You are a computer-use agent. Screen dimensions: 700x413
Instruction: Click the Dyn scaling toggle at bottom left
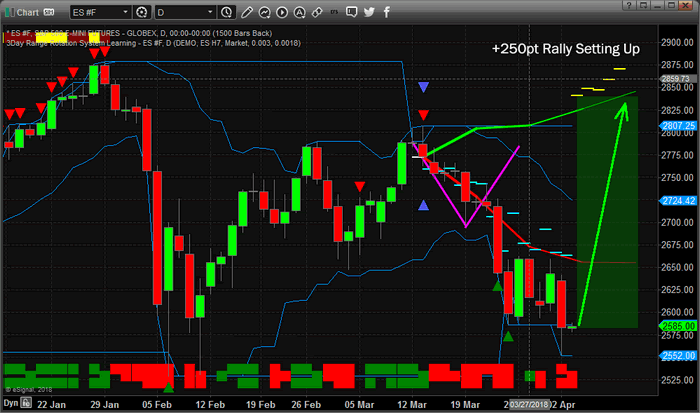11,403
